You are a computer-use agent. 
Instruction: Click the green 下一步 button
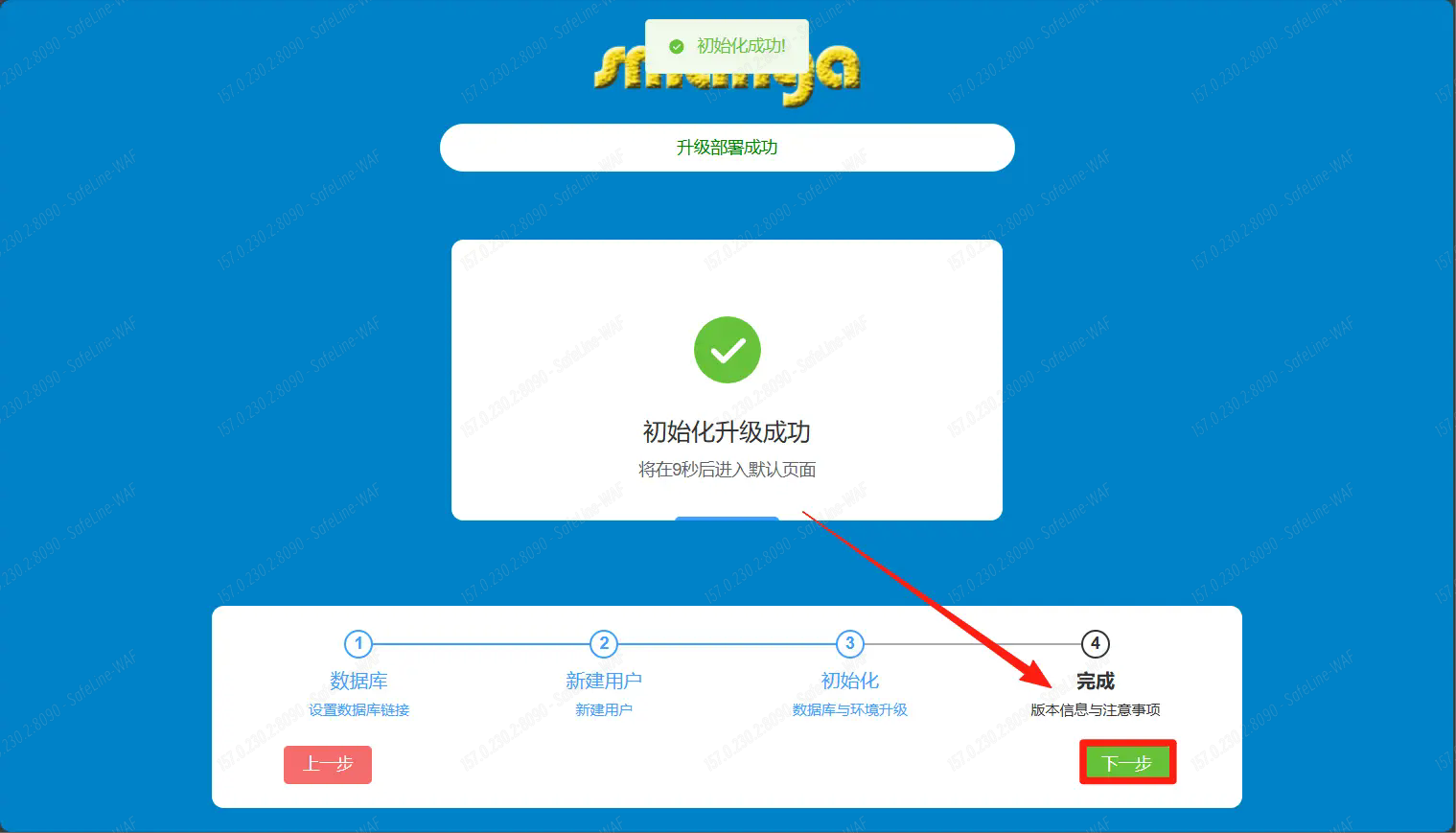[1127, 763]
